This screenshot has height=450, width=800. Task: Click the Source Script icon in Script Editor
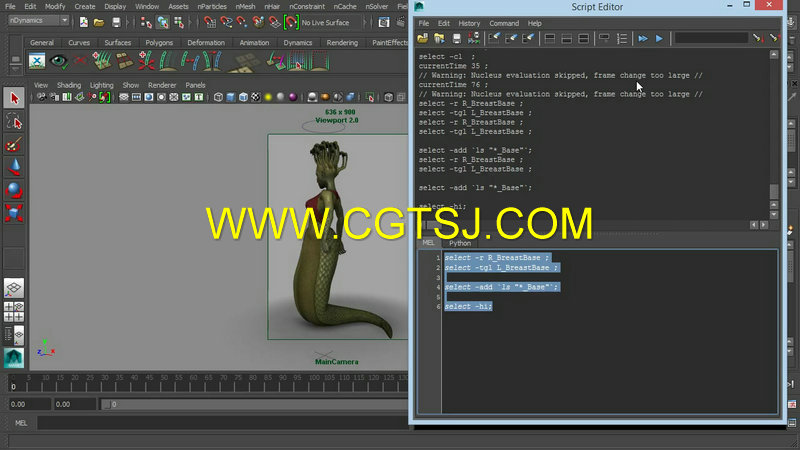(x=439, y=38)
